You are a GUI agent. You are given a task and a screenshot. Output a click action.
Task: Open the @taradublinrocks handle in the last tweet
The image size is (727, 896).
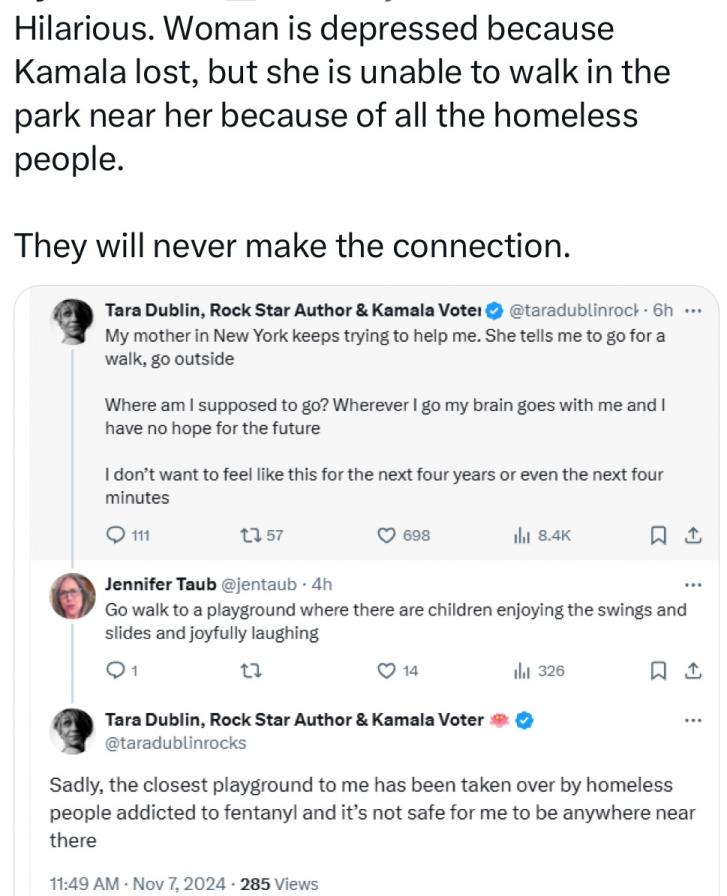click(175, 743)
